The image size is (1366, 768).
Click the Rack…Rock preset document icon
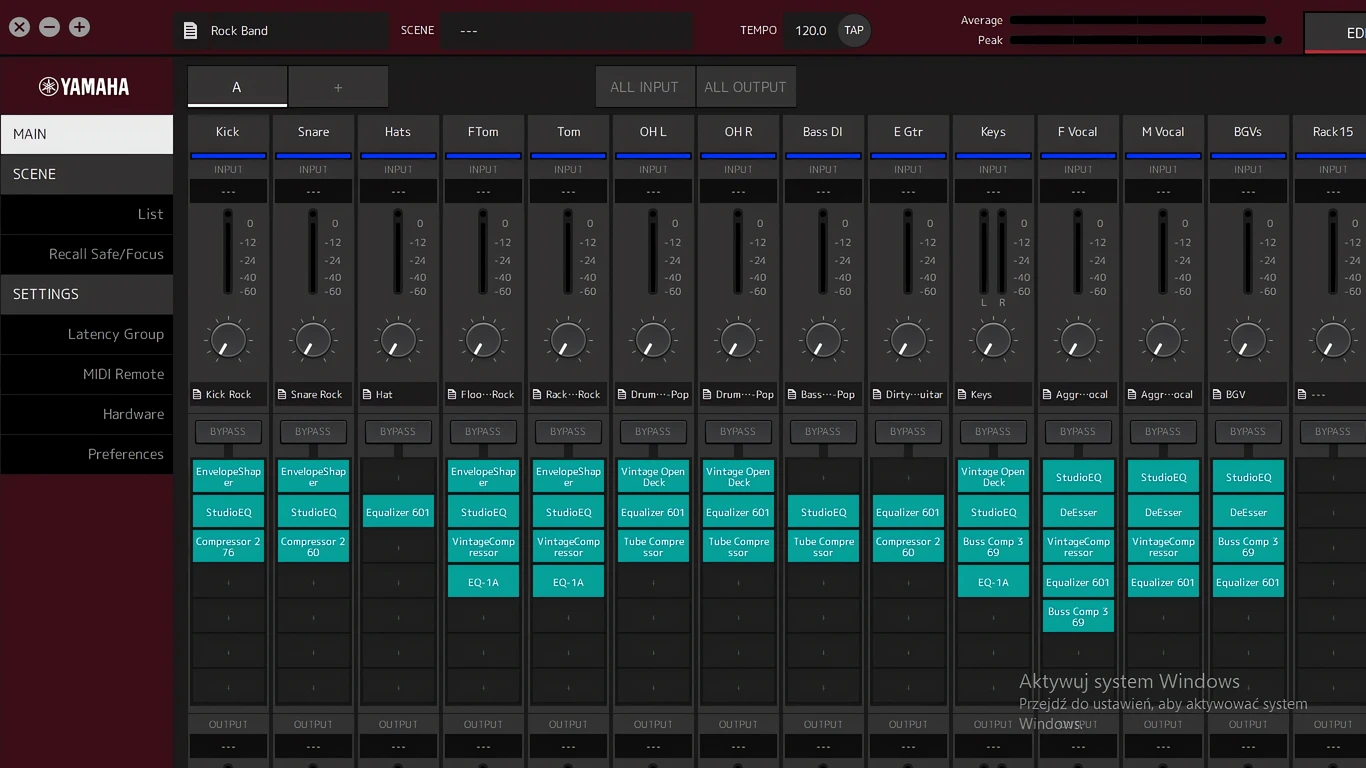[x=537, y=394]
